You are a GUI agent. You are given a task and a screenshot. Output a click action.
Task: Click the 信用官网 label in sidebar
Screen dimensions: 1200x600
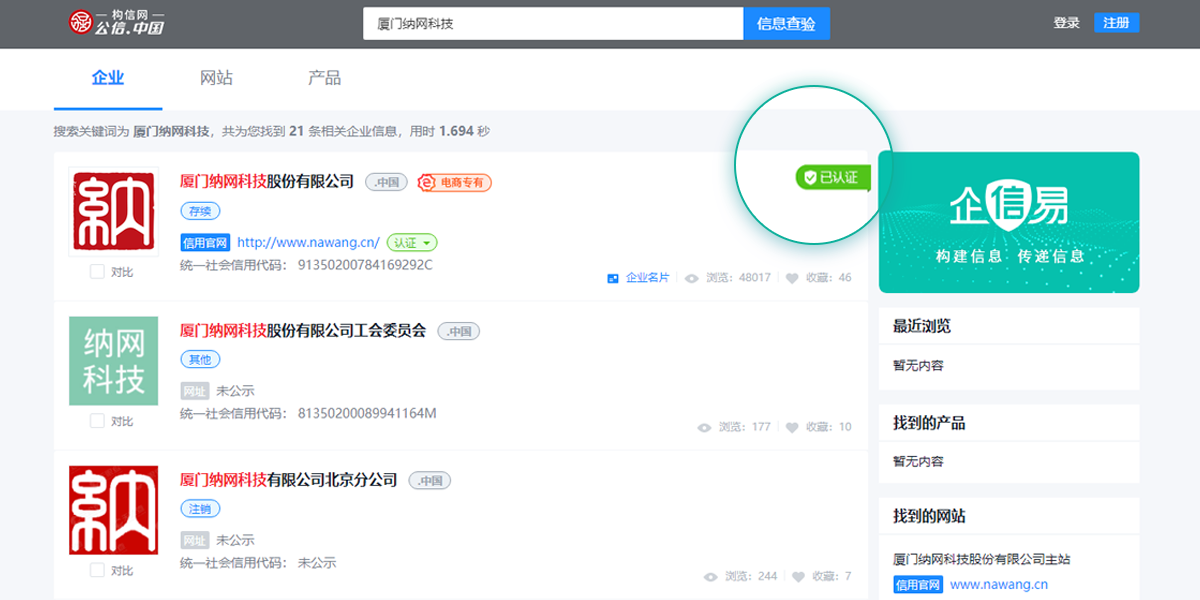[918, 584]
